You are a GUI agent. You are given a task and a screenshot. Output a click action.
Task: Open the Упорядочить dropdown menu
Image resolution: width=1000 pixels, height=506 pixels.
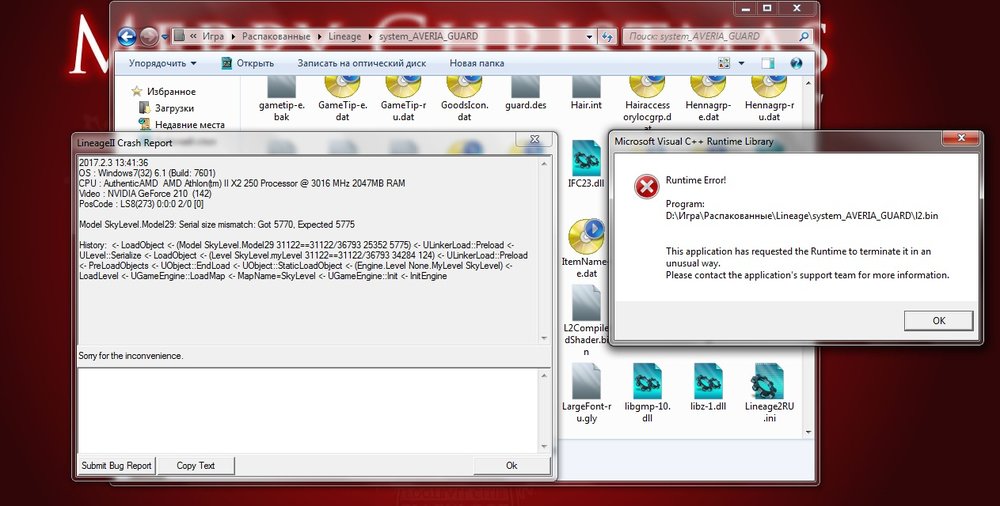pos(163,63)
